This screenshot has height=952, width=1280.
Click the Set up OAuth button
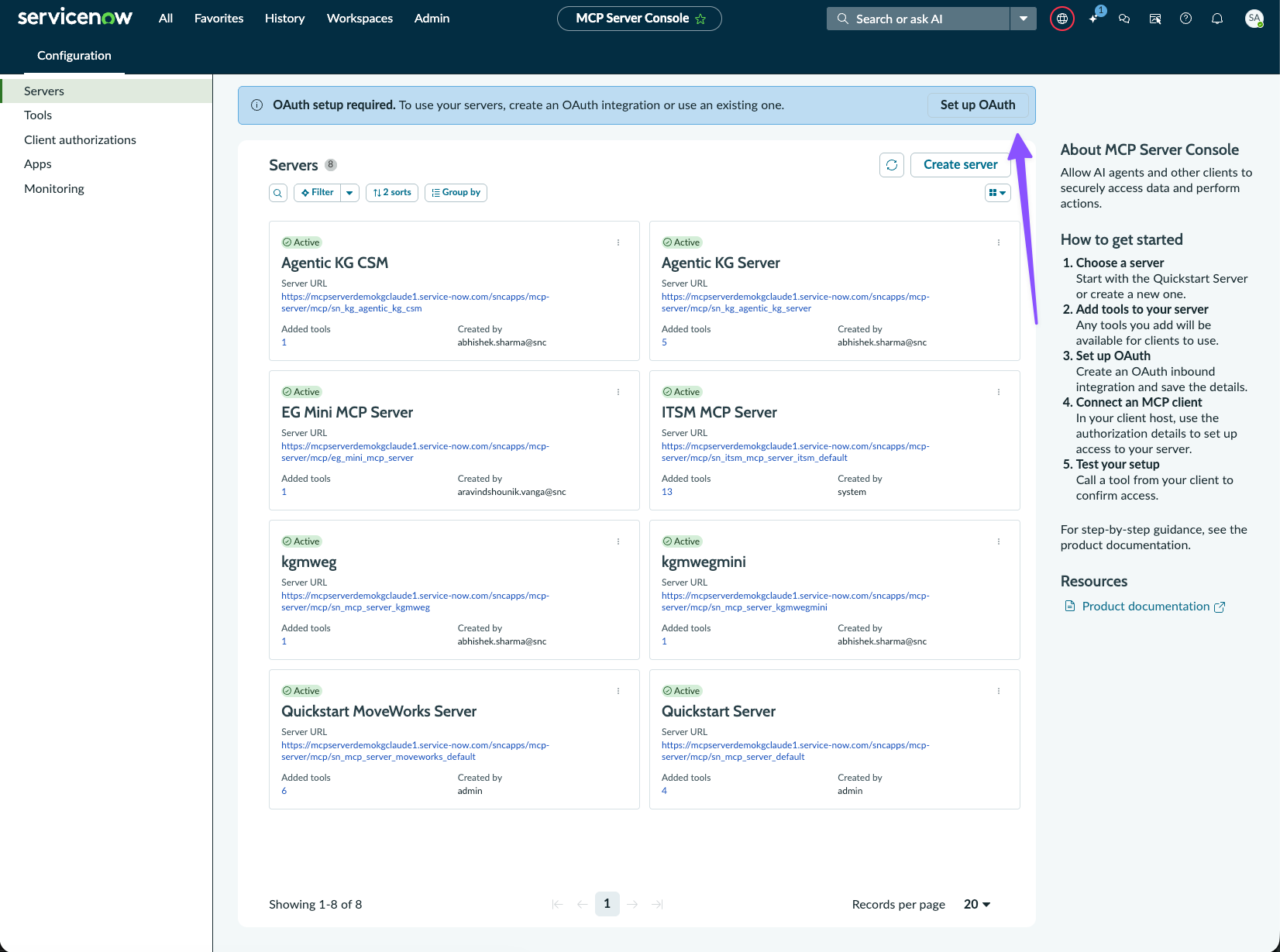tap(978, 105)
